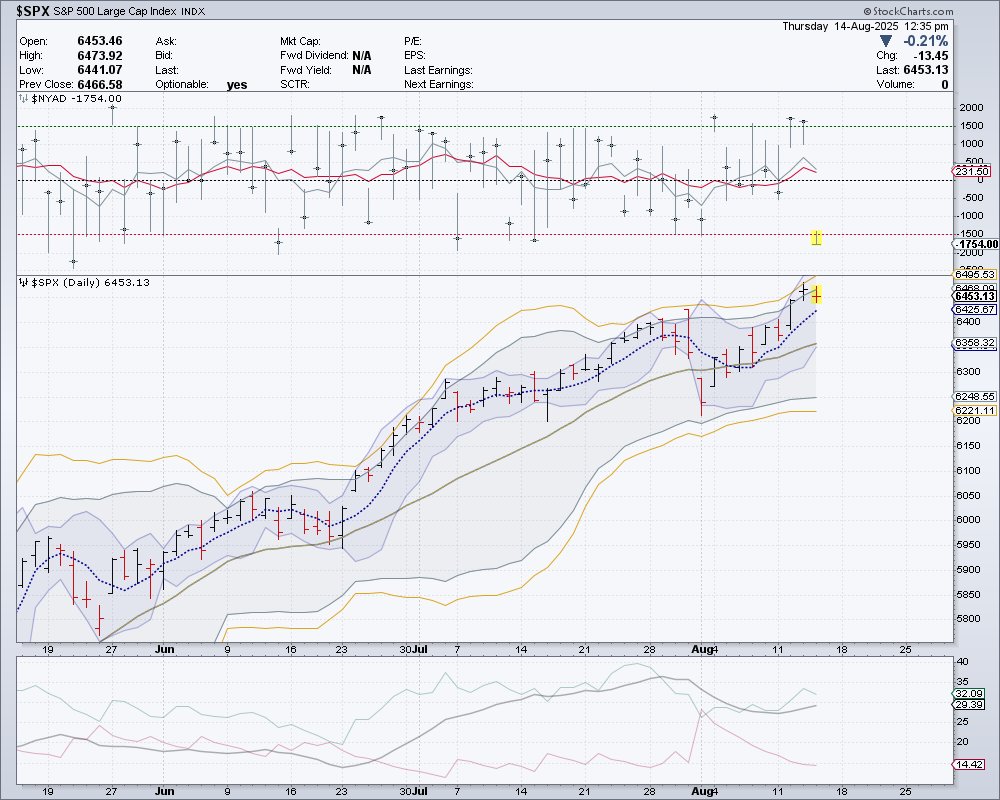Screen dimensions: 1000x800
Task: Click the SCTR label
Action: click(295, 84)
